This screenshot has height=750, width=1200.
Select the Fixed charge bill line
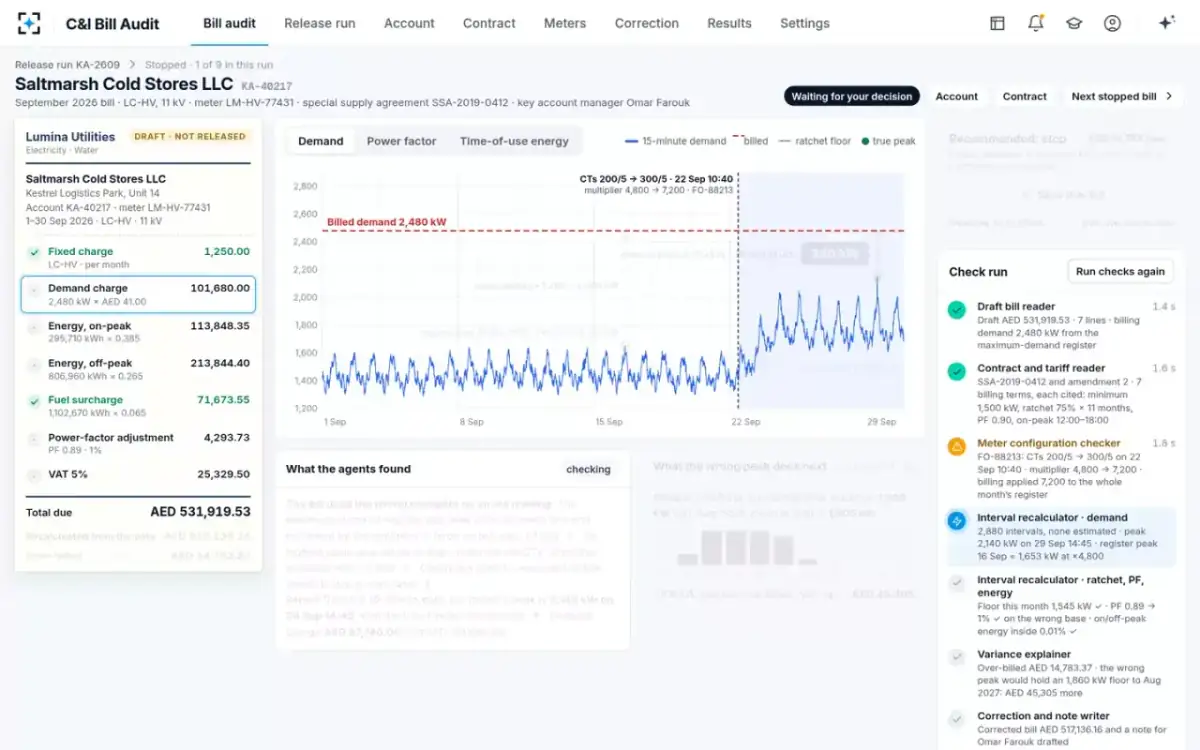pyautogui.click(x=138, y=257)
